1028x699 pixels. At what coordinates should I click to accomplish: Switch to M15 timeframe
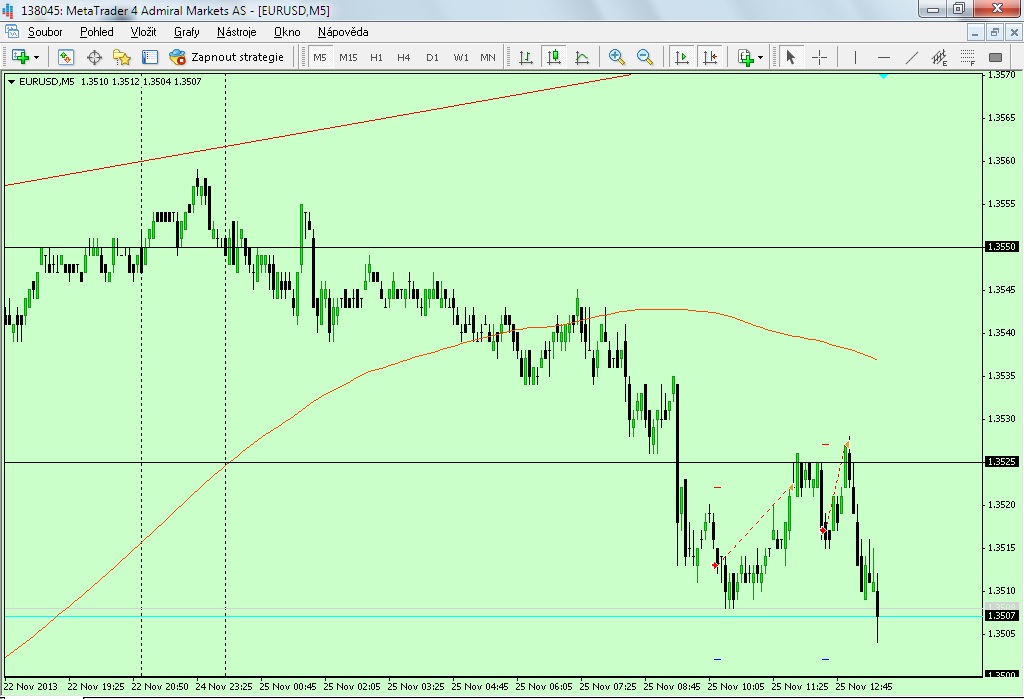pos(348,57)
